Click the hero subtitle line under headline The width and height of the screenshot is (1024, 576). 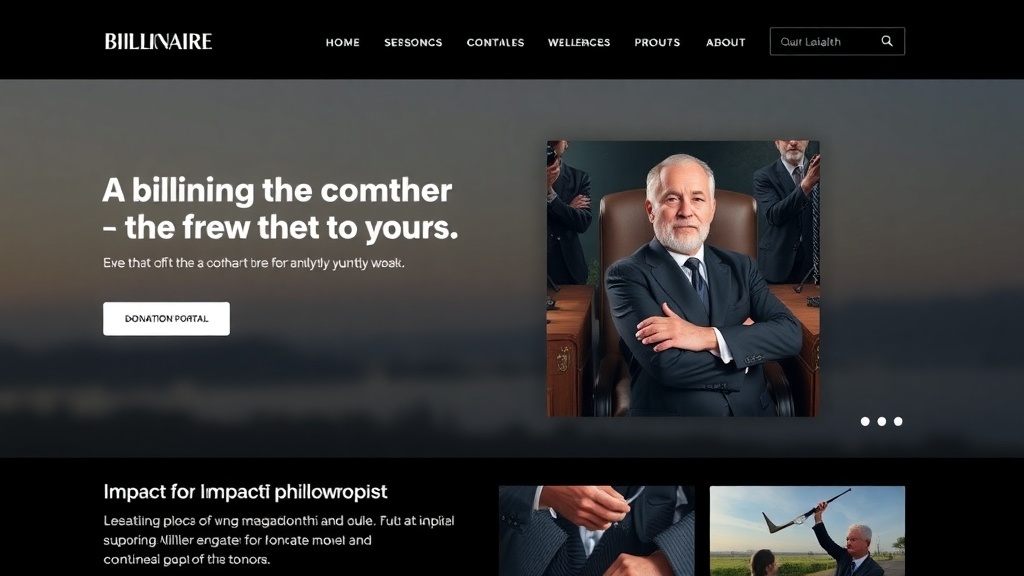click(253, 263)
